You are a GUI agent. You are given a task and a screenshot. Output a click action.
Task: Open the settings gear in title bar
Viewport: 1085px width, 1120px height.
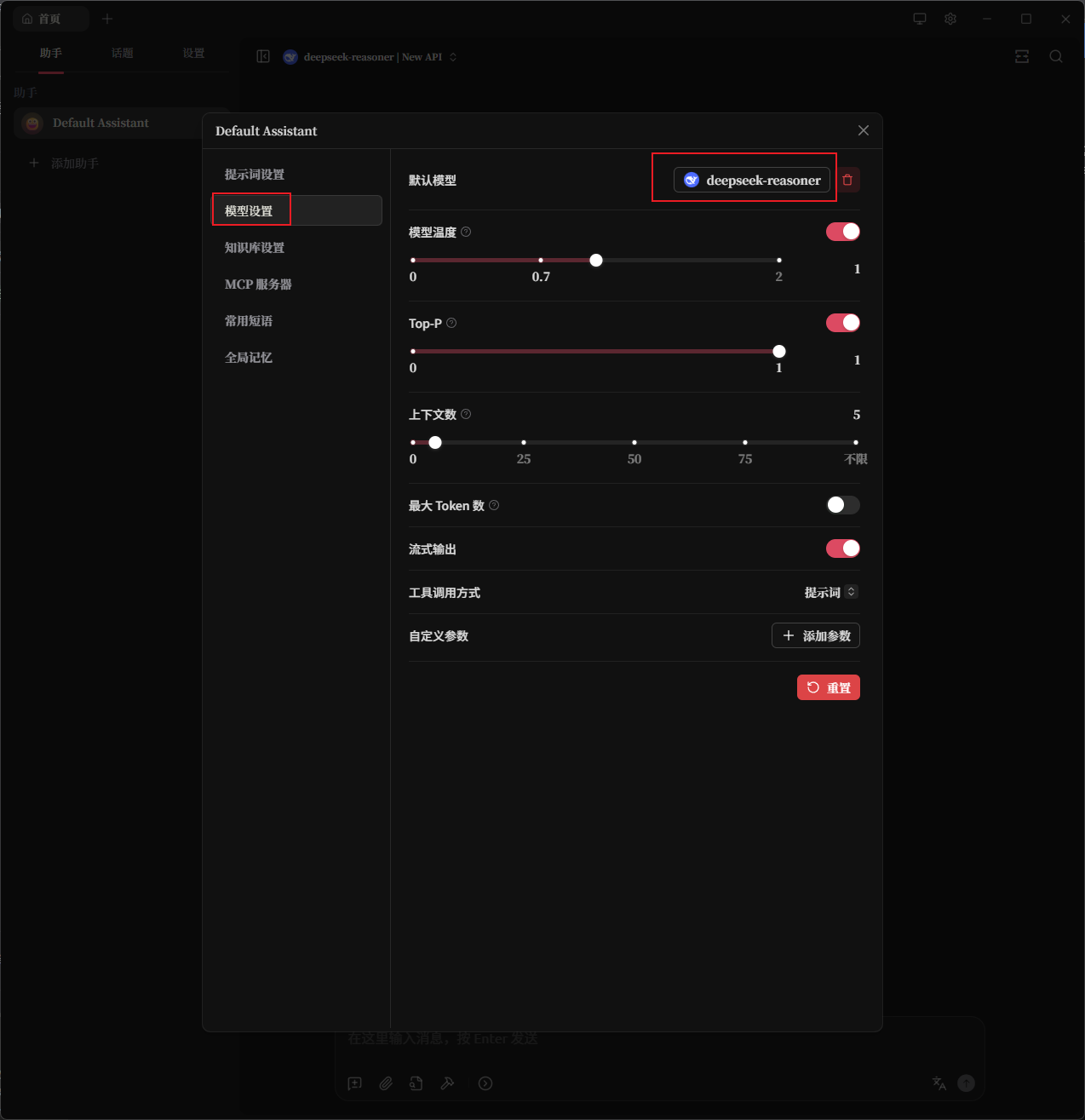tap(950, 19)
